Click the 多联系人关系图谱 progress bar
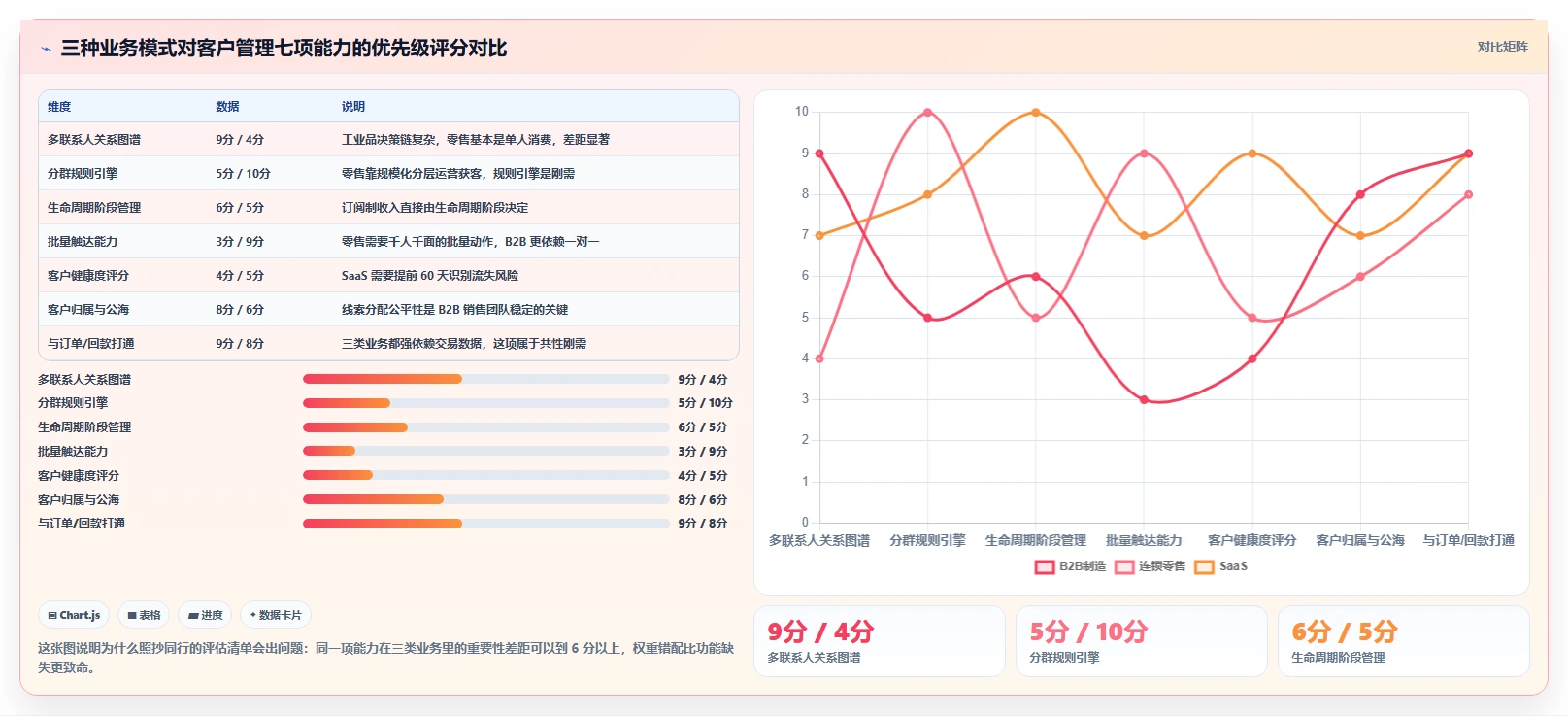1568x716 pixels. (486, 379)
